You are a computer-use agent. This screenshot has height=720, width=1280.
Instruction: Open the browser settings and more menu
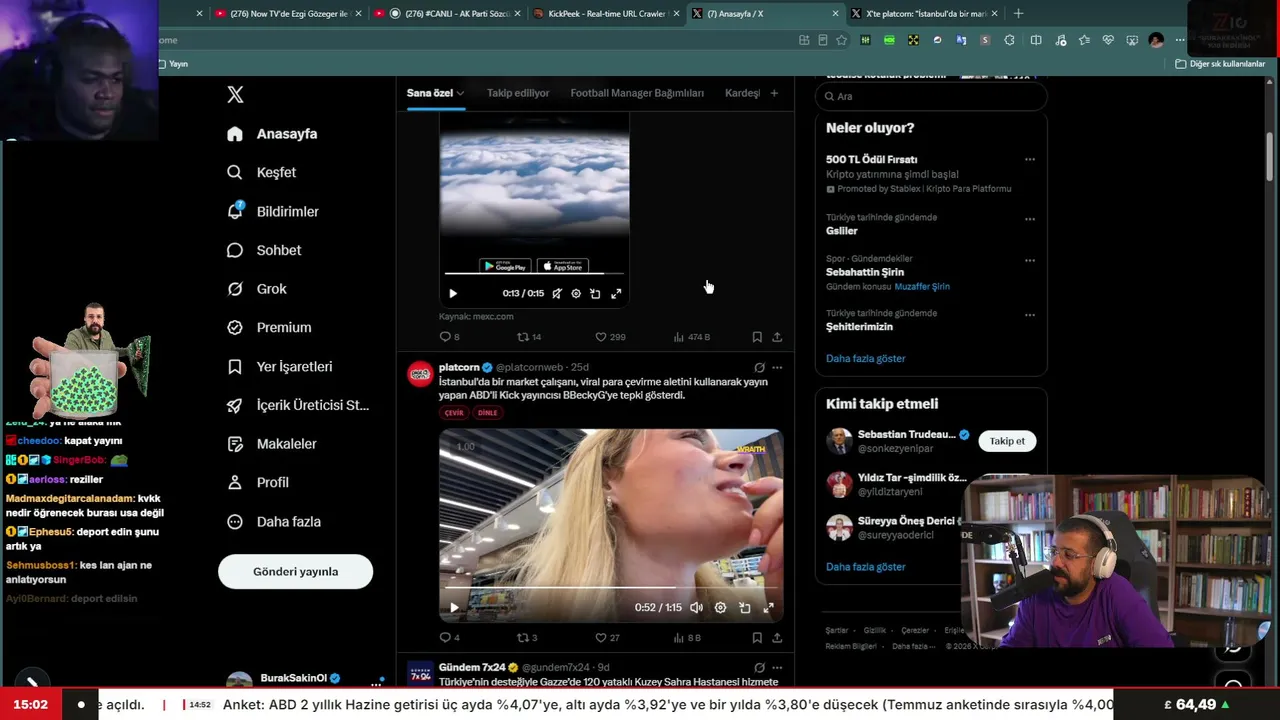pyautogui.click(x=1180, y=40)
